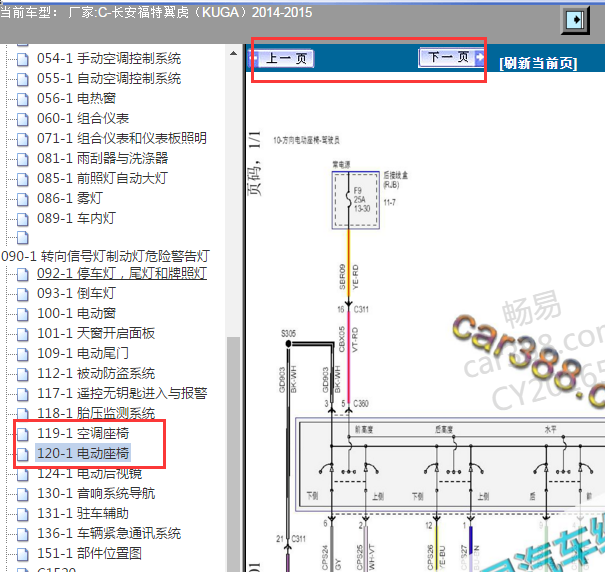The height and width of the screenshot is (572, 605).
Task: Click page icon beside 120-1 电动座椅
Action: coord(23,454)
